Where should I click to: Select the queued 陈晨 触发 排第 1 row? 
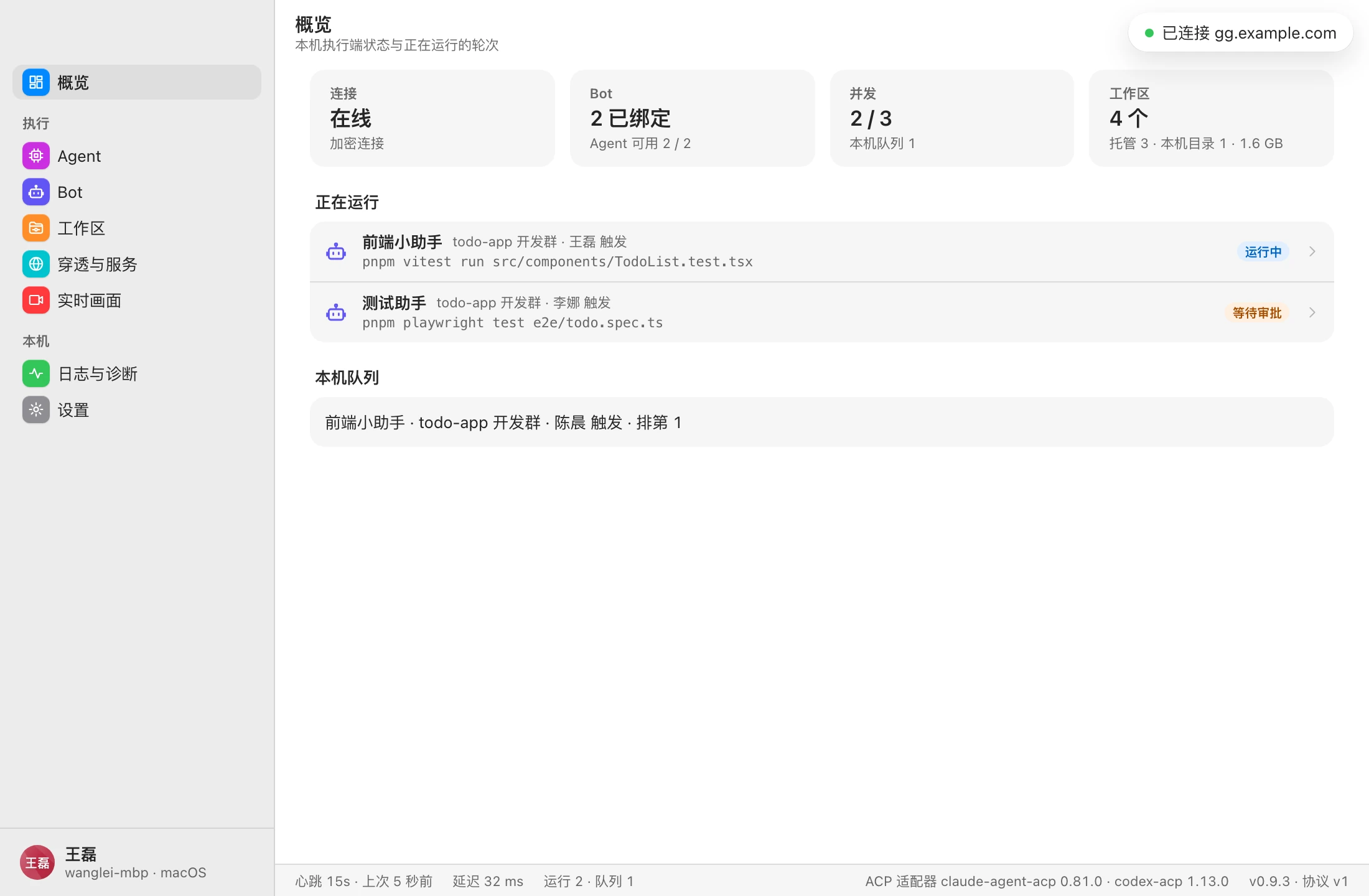pyautogui.click(x=821, y=422)
